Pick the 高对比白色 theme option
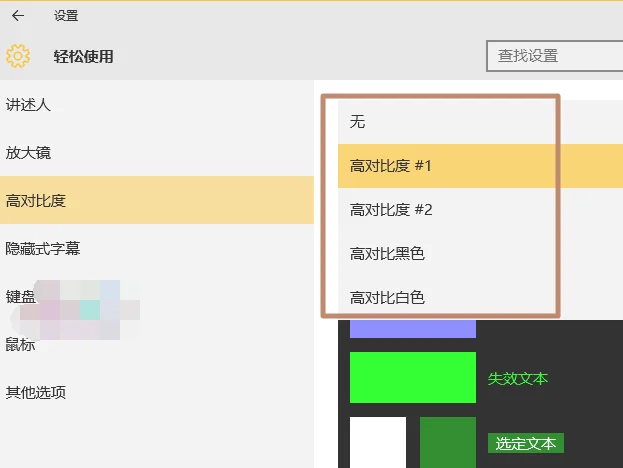 447,297
